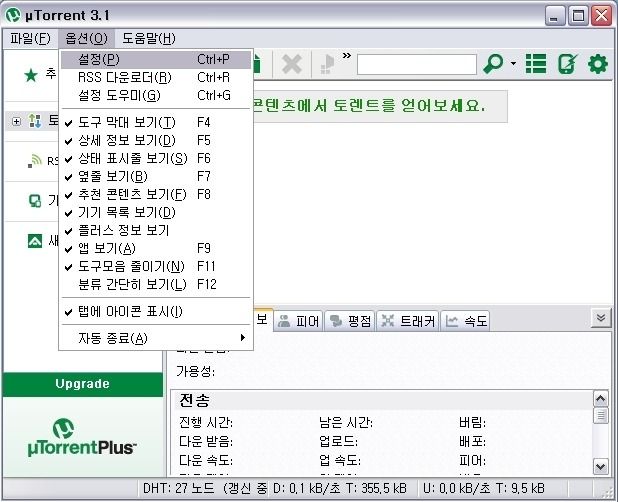The width and height of the screenshot is (618, 502).
Task: Maximize the µTorrent window
Action: tap(578, 16)
